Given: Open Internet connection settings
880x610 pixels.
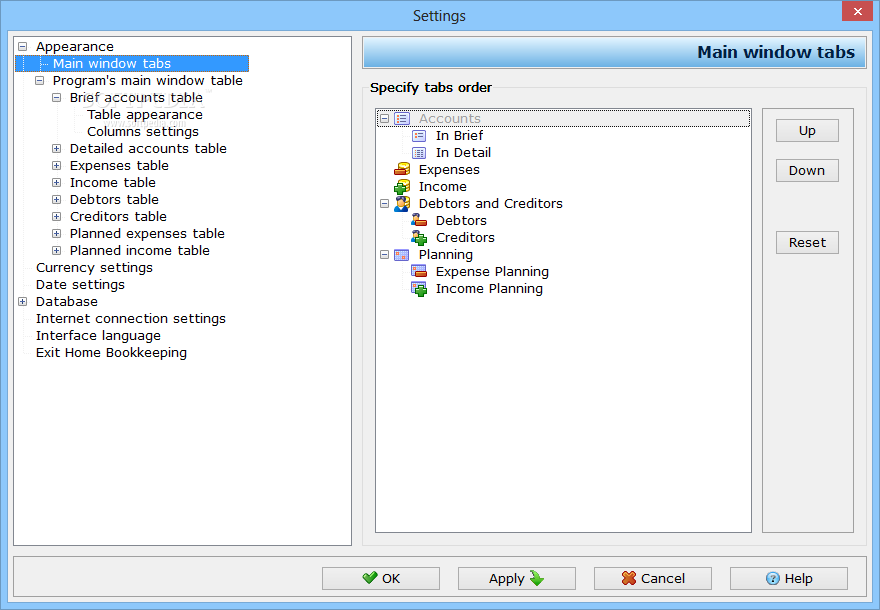Looking at the screenshot, I should pyautogui.click(x=131, y=319).
